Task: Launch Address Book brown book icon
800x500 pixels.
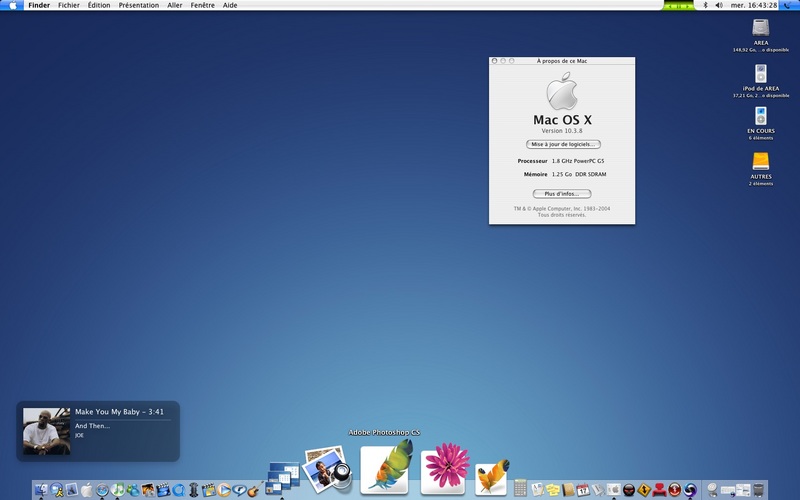Action: pyautogui.click(x=568, y=490)
